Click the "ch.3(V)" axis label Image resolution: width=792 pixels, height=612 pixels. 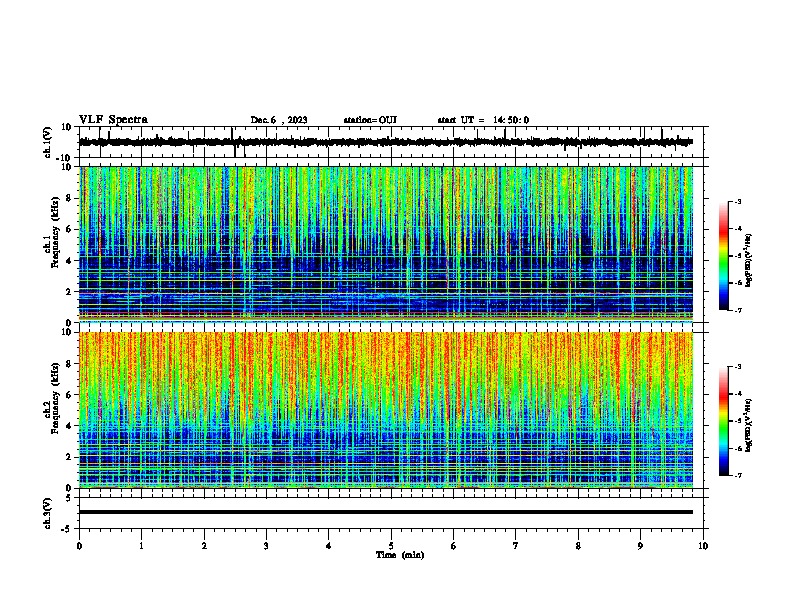coord(48,513)
